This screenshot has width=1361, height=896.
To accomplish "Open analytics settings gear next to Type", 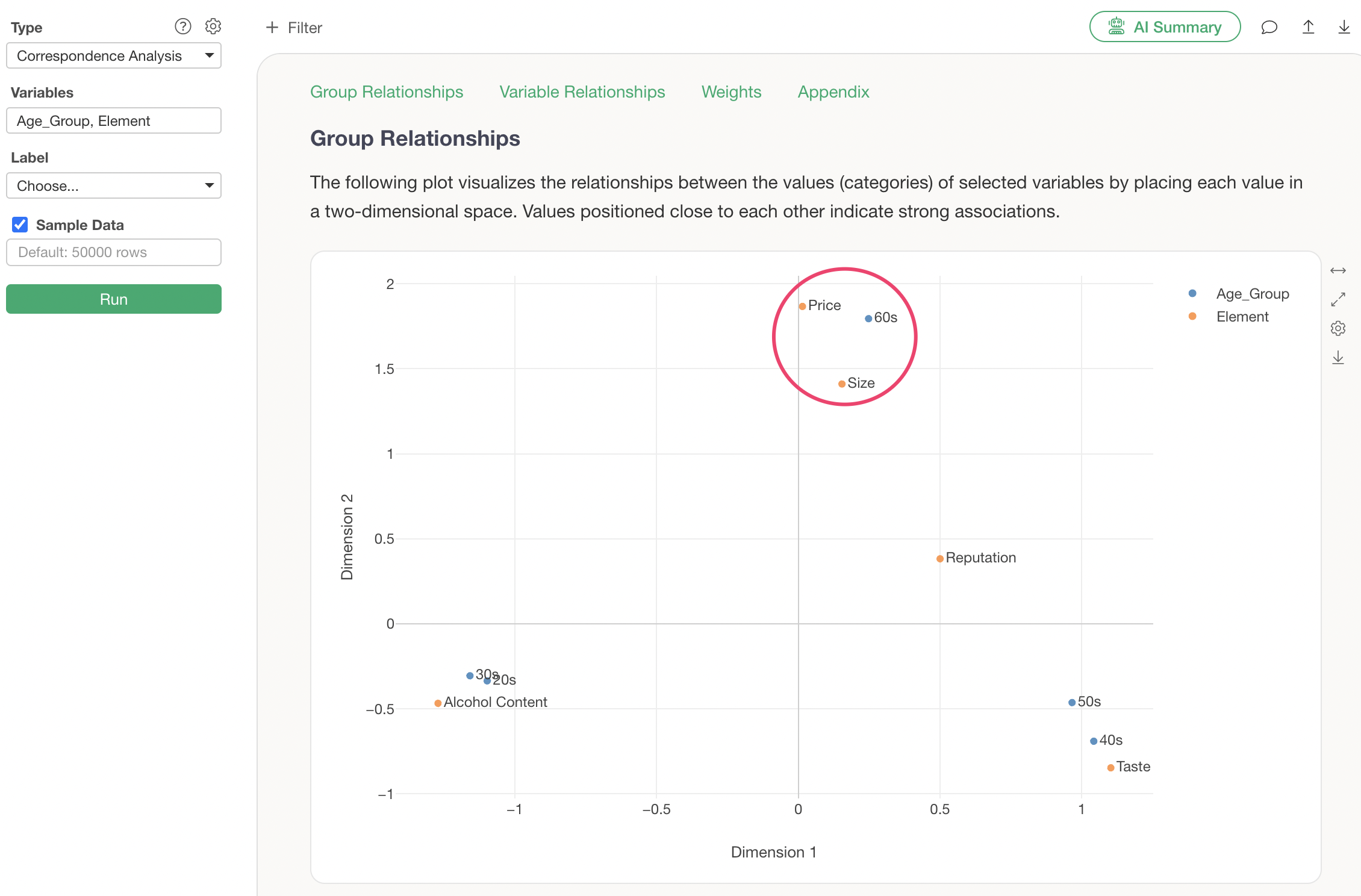I will pyautogui.click(x=213, y=26).
